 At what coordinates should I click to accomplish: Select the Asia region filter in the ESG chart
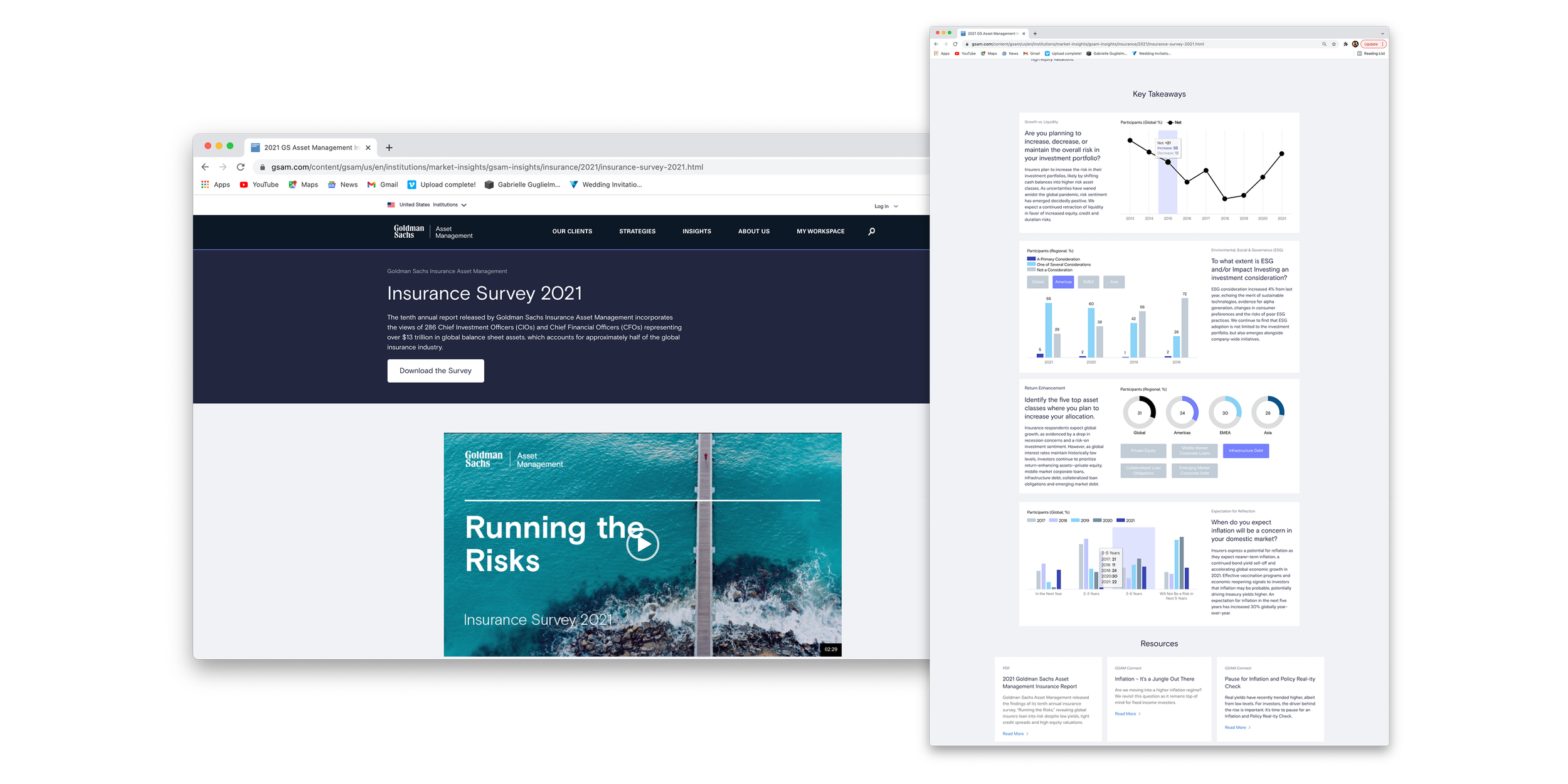tap(1114, 282)
